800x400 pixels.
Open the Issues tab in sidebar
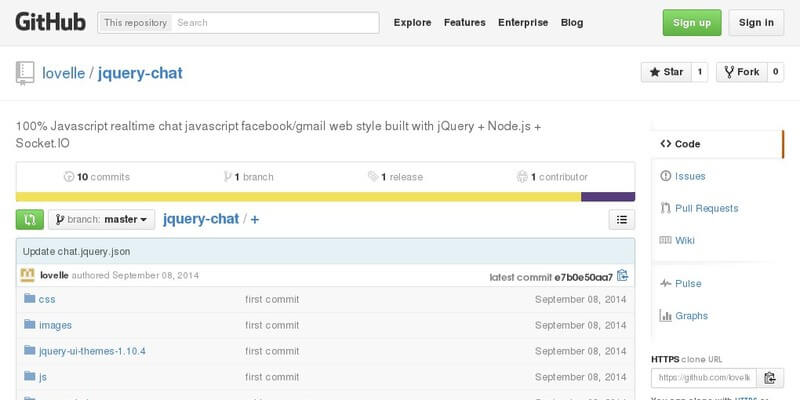689,176
